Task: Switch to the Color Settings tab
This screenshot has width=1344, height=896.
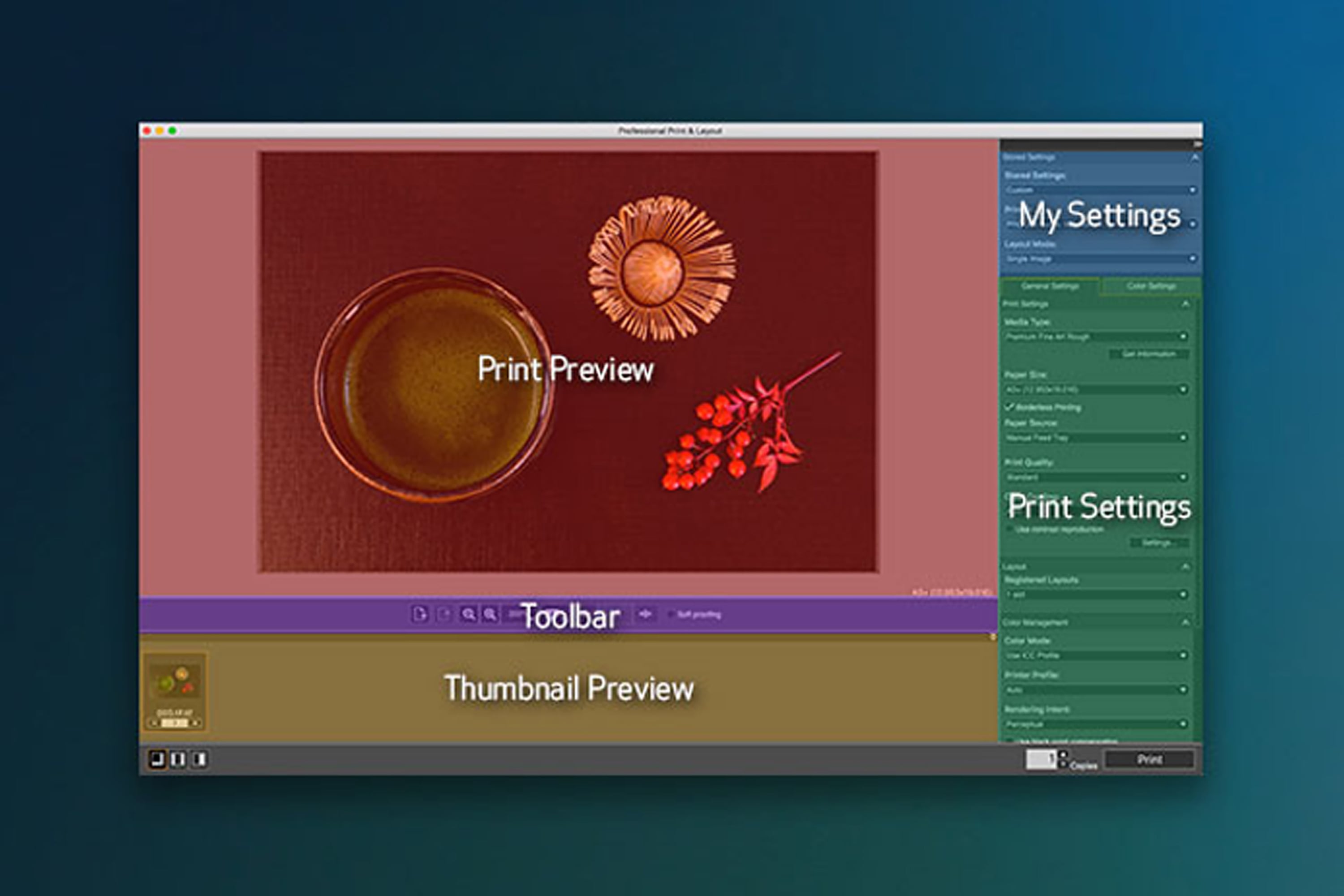Action: (1151, 286)
